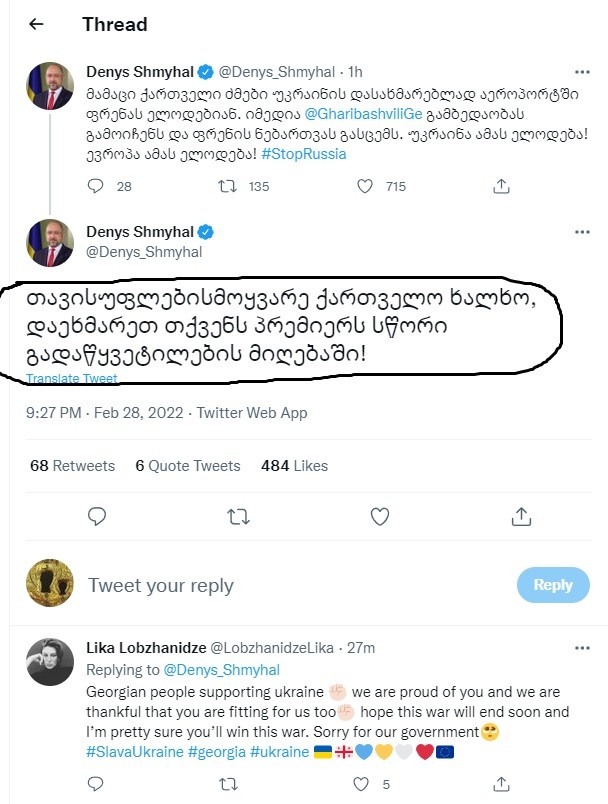This screenshot has height=804, width=608.
Task: Like the main tweet heart icon
Action: [380, 516]
